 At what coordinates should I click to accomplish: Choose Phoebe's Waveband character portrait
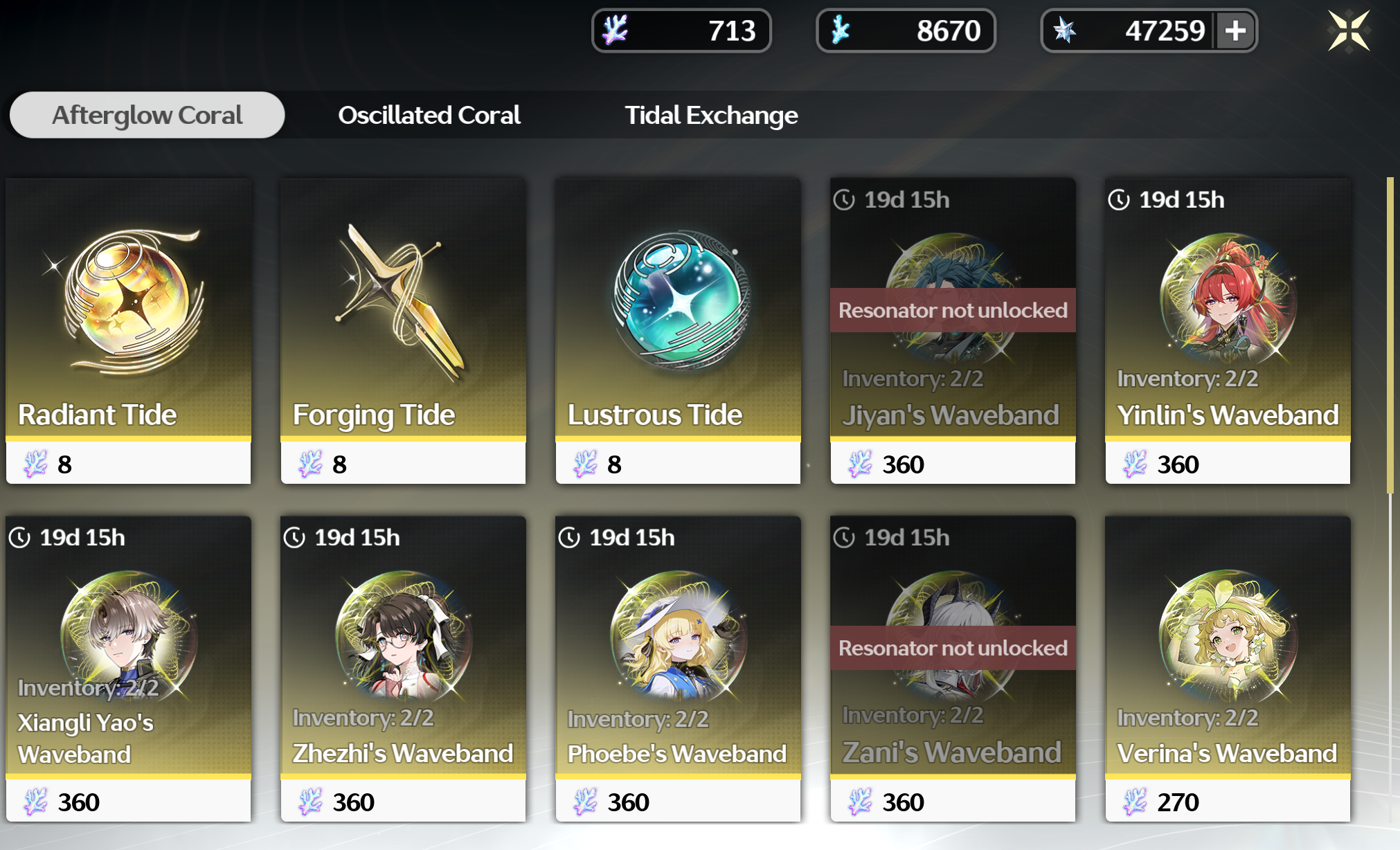(679, 635)
